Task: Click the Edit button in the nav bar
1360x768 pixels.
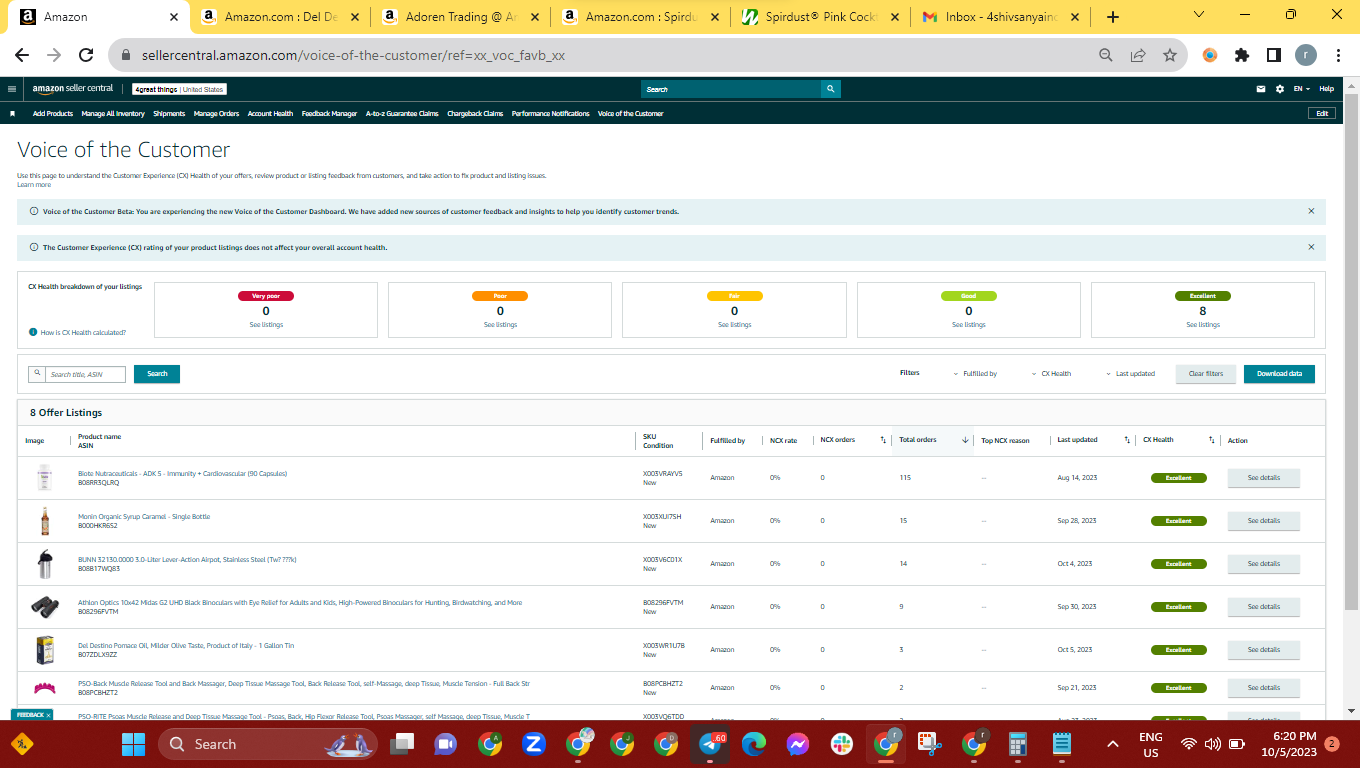Action: point(1322,114)
